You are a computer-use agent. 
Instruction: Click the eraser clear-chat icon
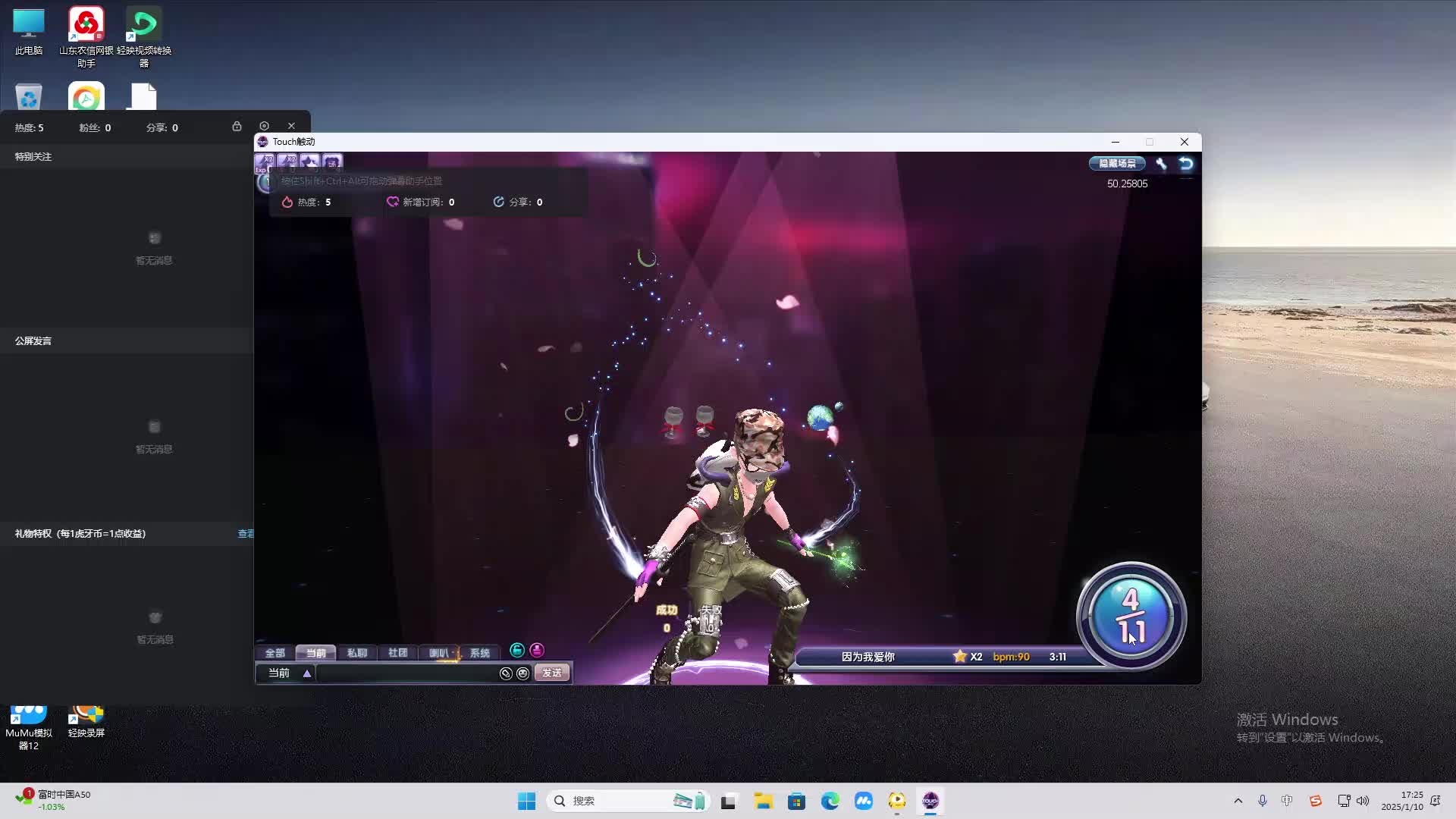click(x=506, y=673)
